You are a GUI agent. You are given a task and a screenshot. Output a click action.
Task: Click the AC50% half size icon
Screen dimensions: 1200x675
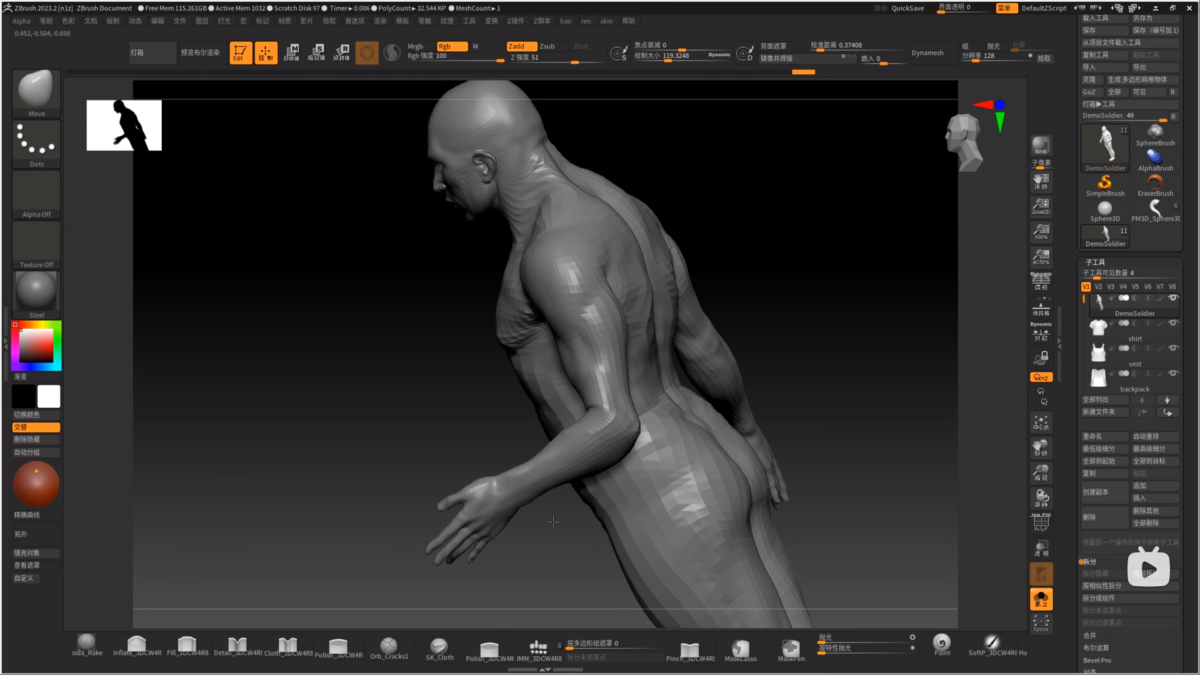[x=1041, y=257]
